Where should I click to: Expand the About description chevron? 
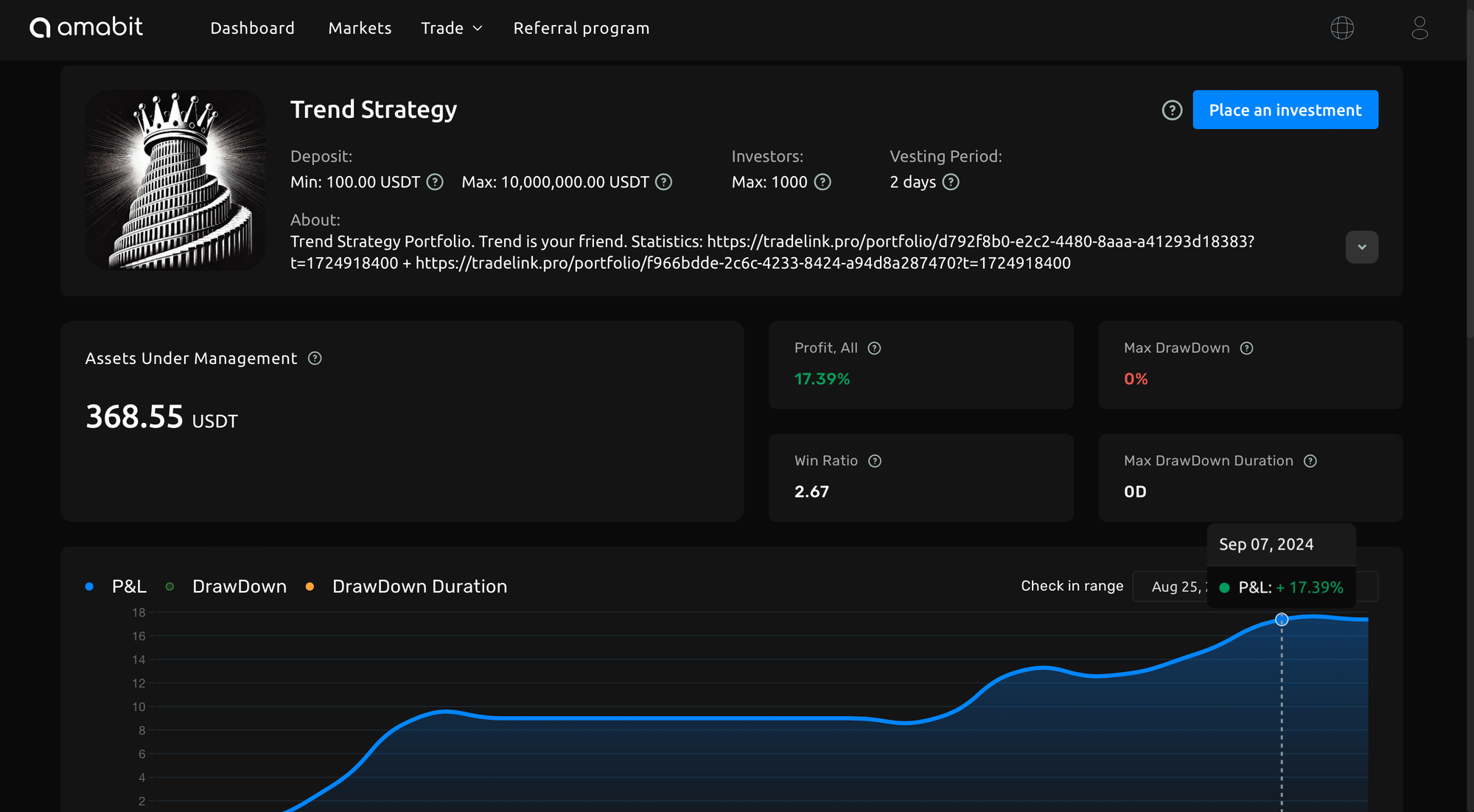point(1361,247)
